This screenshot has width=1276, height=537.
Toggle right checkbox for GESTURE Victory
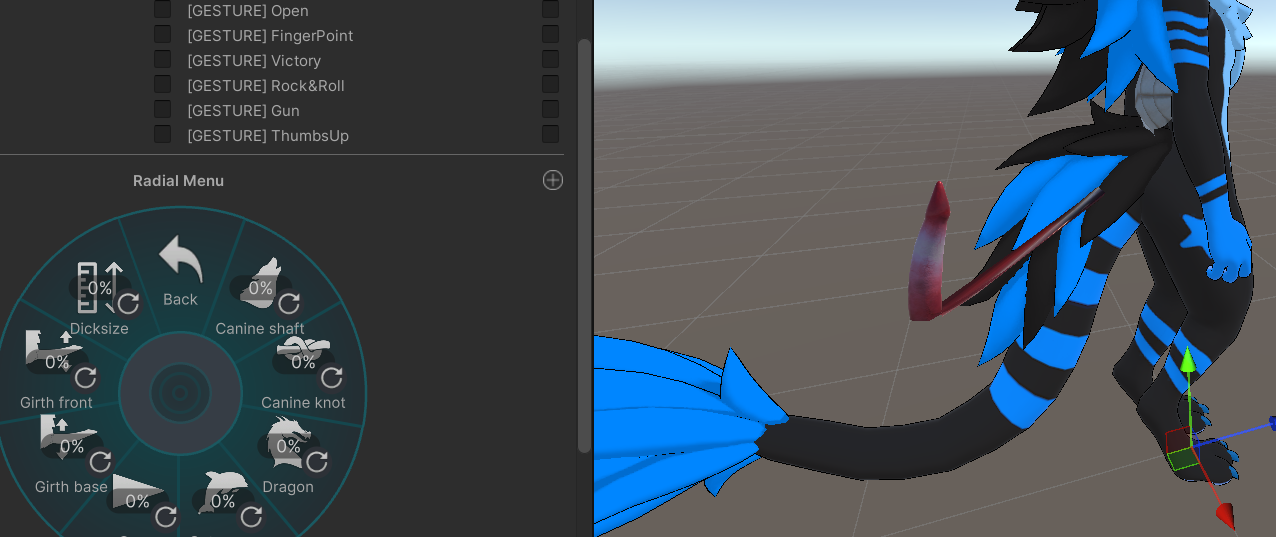[x=550, y=60]
